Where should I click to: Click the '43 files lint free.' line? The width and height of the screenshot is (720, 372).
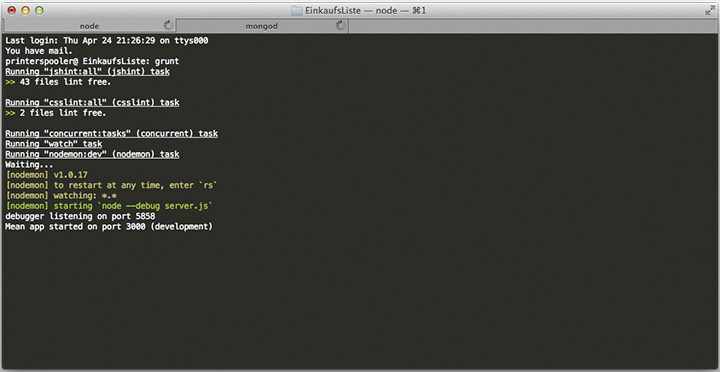pos(58,83)
